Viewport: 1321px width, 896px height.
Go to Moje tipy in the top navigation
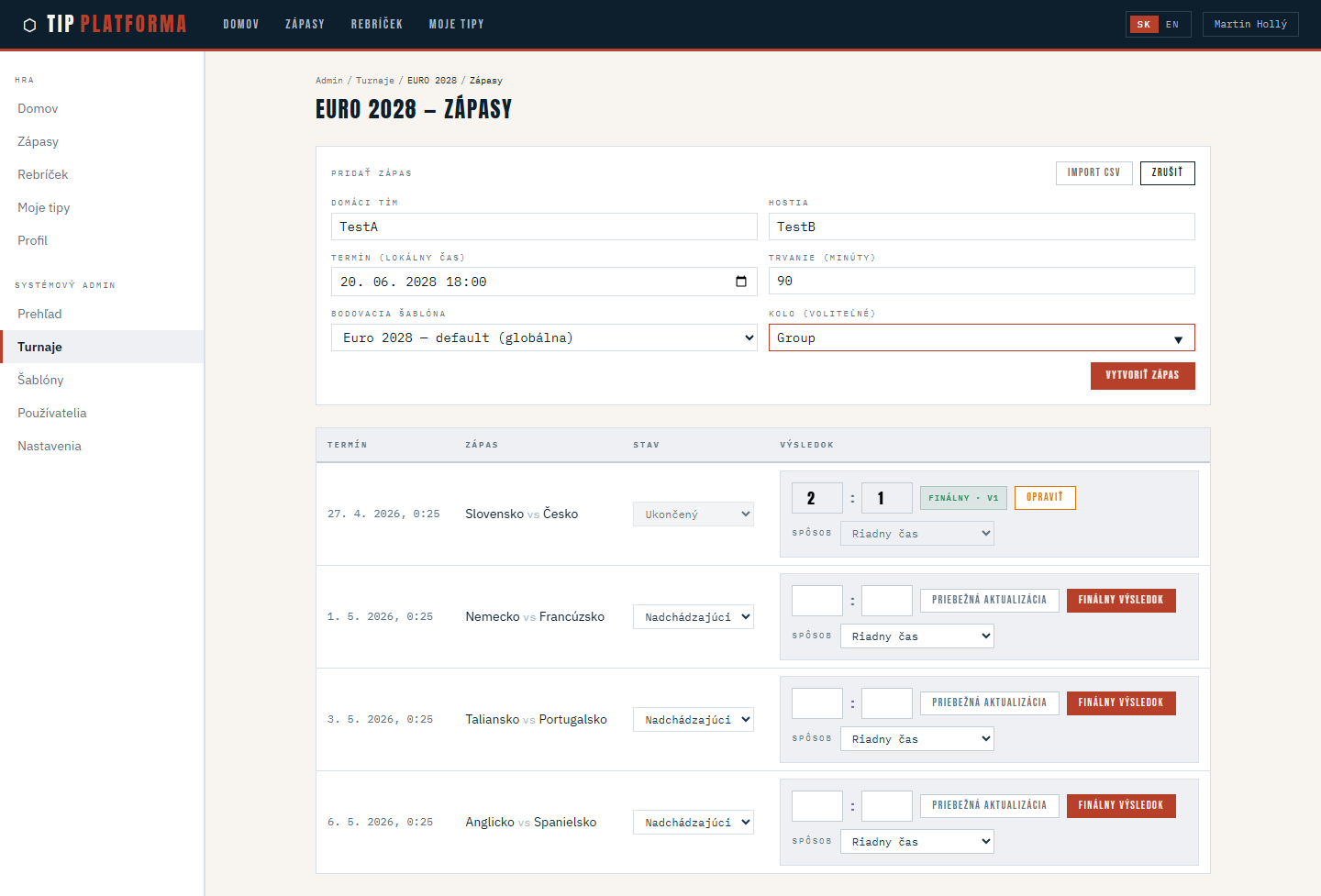456,25
